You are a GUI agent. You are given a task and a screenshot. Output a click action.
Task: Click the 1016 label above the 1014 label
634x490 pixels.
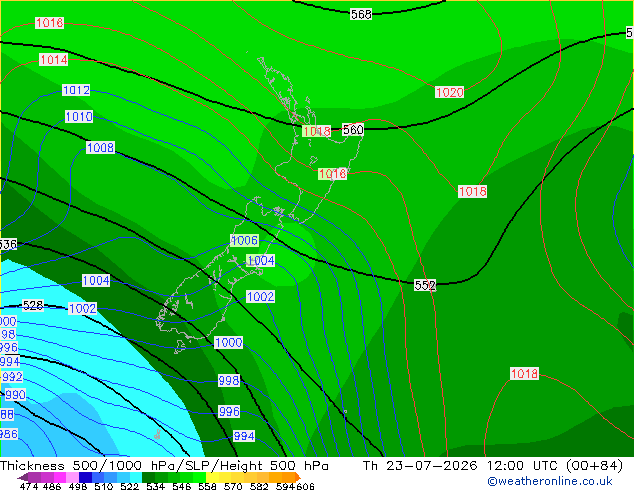pos(49,23)
